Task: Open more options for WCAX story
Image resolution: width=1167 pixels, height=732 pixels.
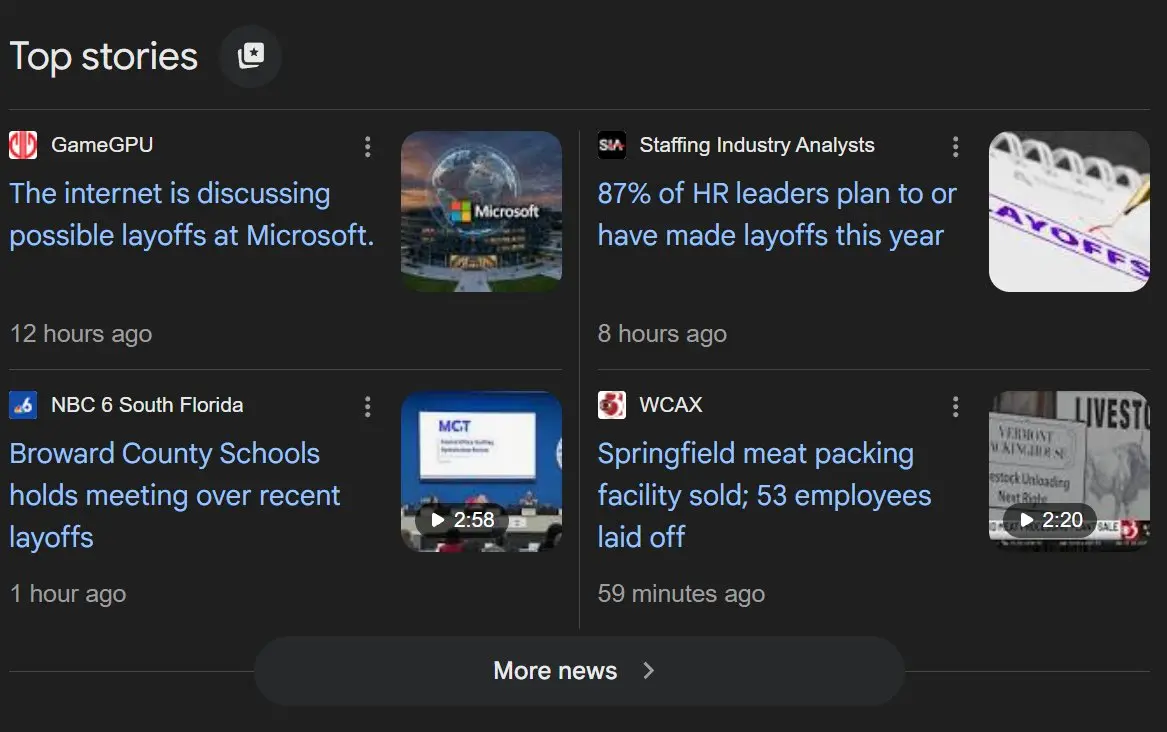Action: coord(956,406)
